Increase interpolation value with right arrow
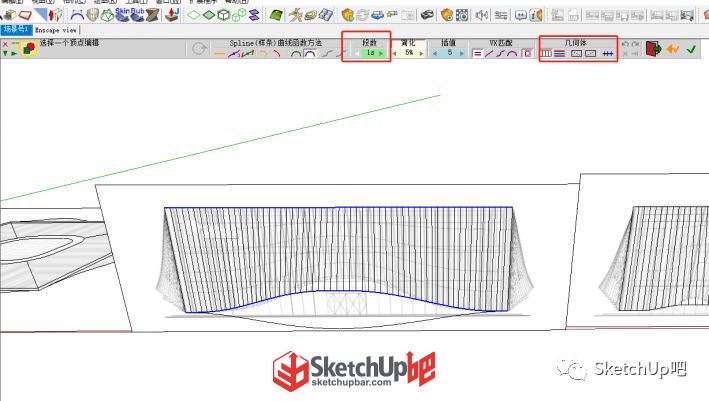Screen dimensions: 709x401 (x=462, y=53)
